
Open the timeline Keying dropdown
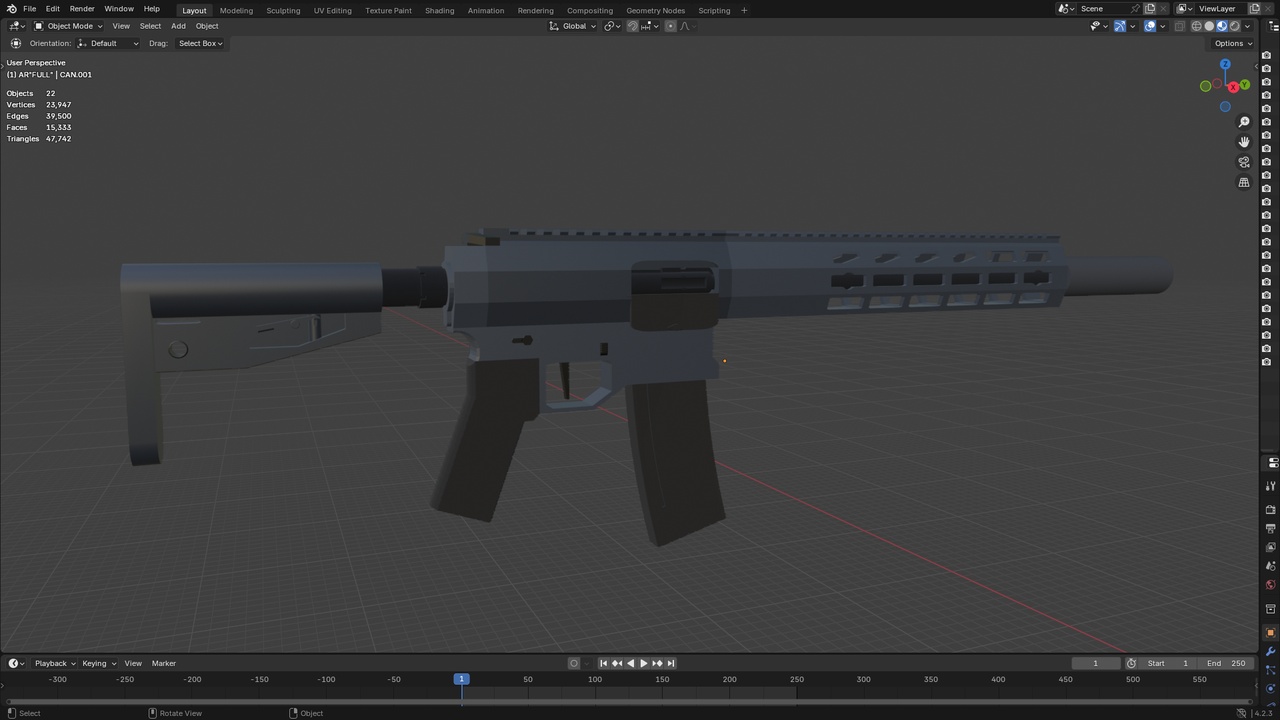pyautogui.click(x=99, y=663)
